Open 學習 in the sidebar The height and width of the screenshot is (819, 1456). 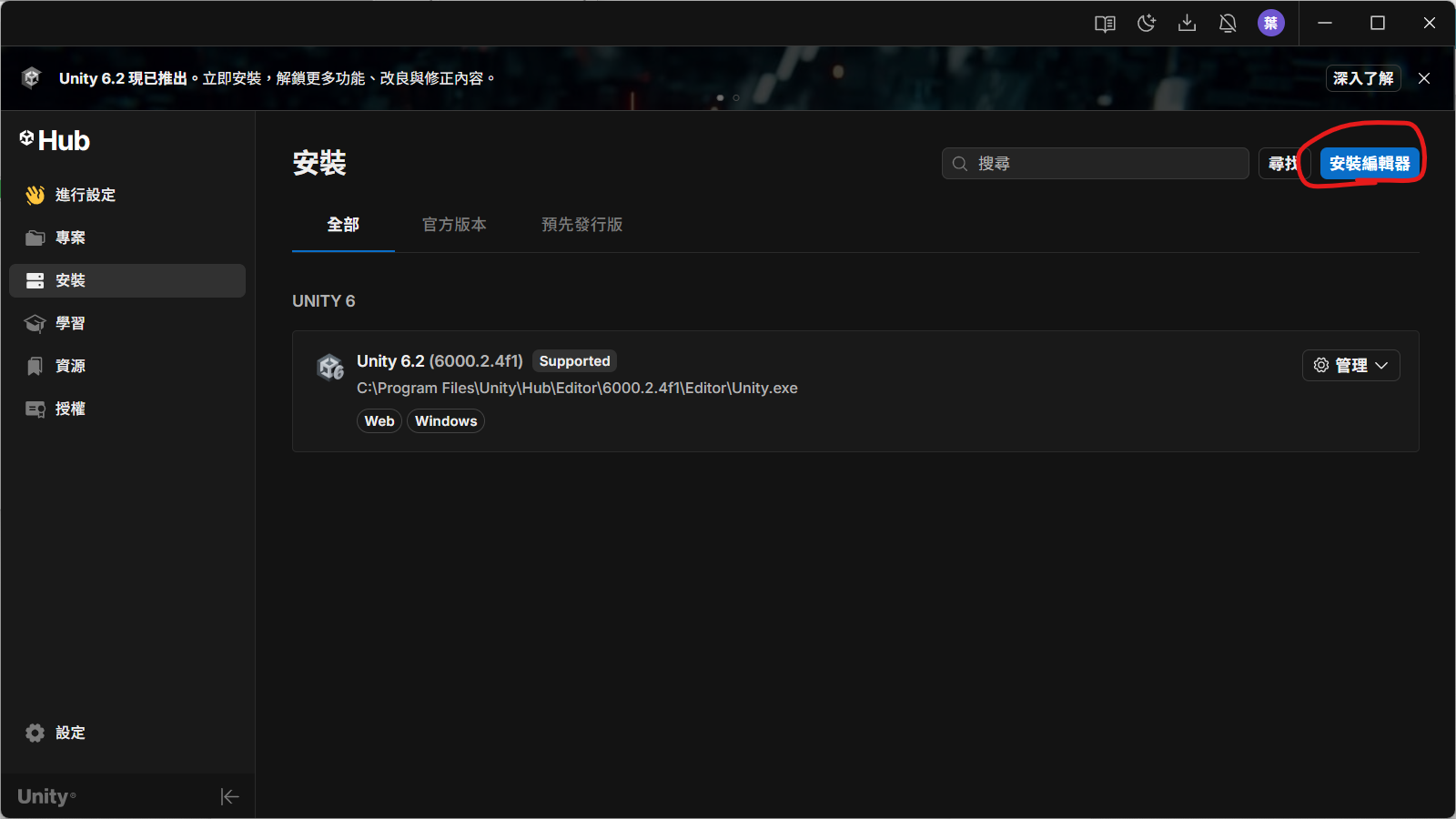tap(127, 323)
